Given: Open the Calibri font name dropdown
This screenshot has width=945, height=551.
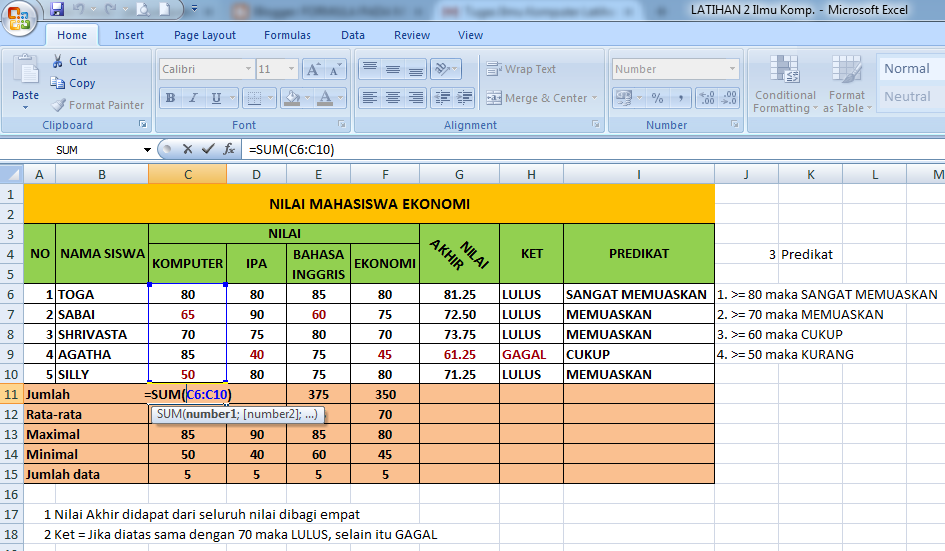Looking at the screenshot, I should point(248,69).
